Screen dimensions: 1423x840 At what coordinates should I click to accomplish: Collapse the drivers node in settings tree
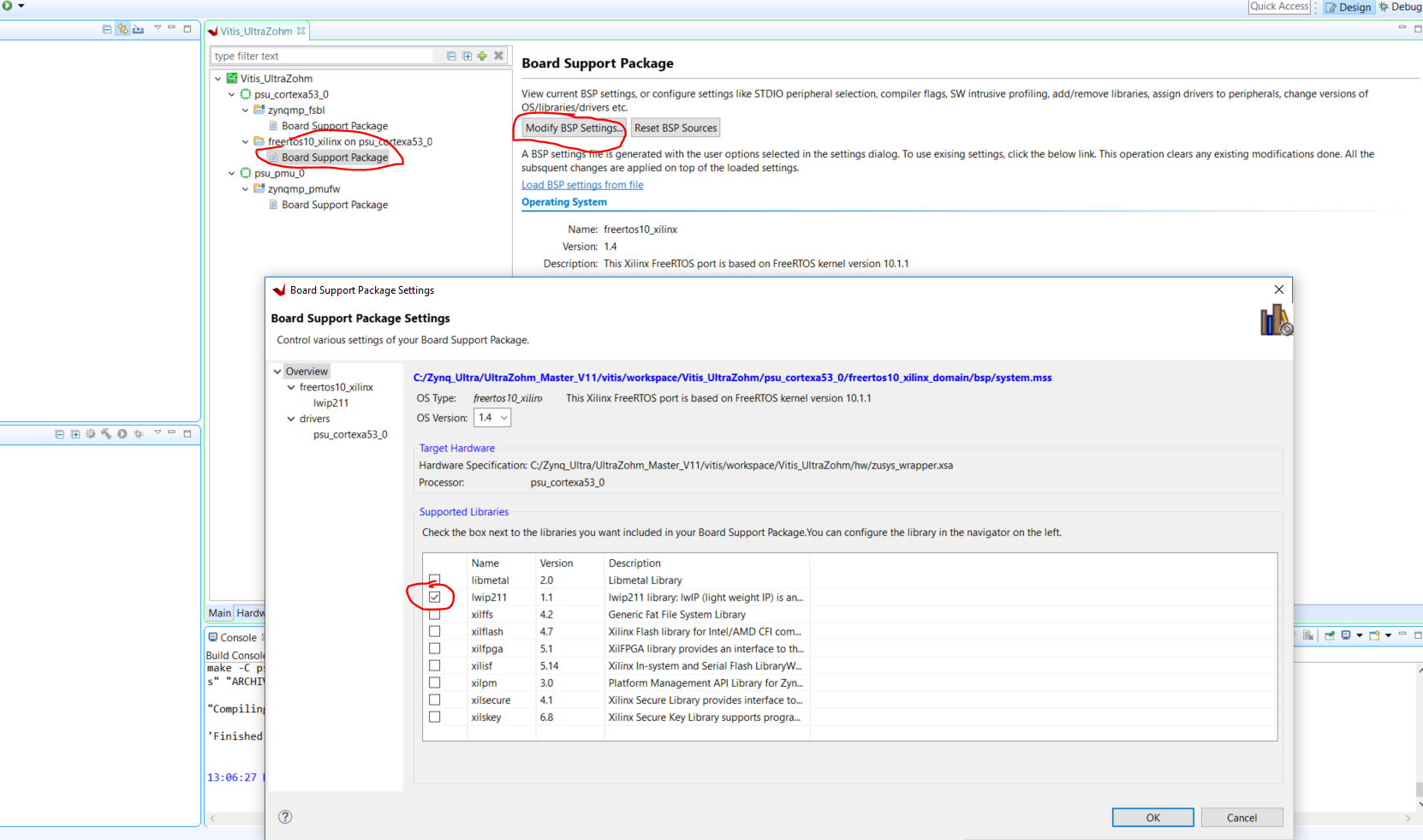click(291, 419)
